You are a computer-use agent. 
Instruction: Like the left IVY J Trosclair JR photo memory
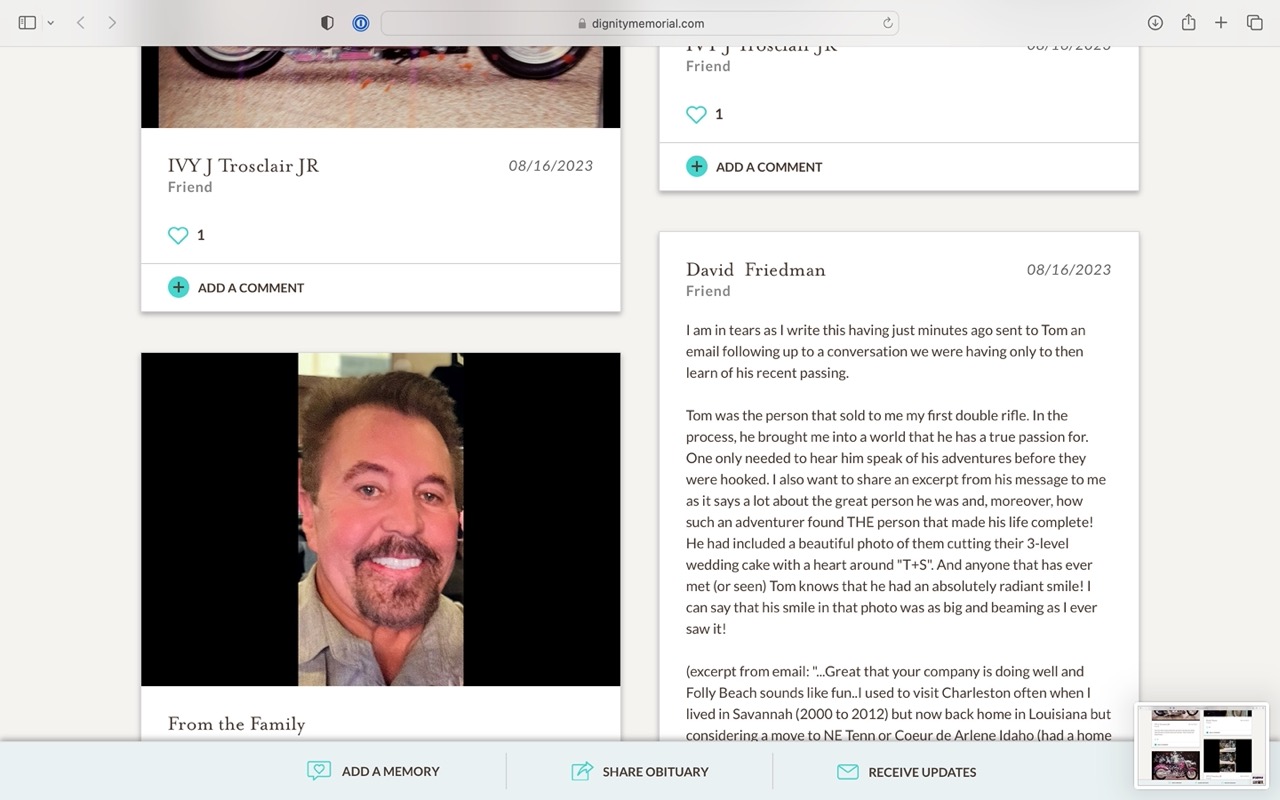(x=178, y=235)
